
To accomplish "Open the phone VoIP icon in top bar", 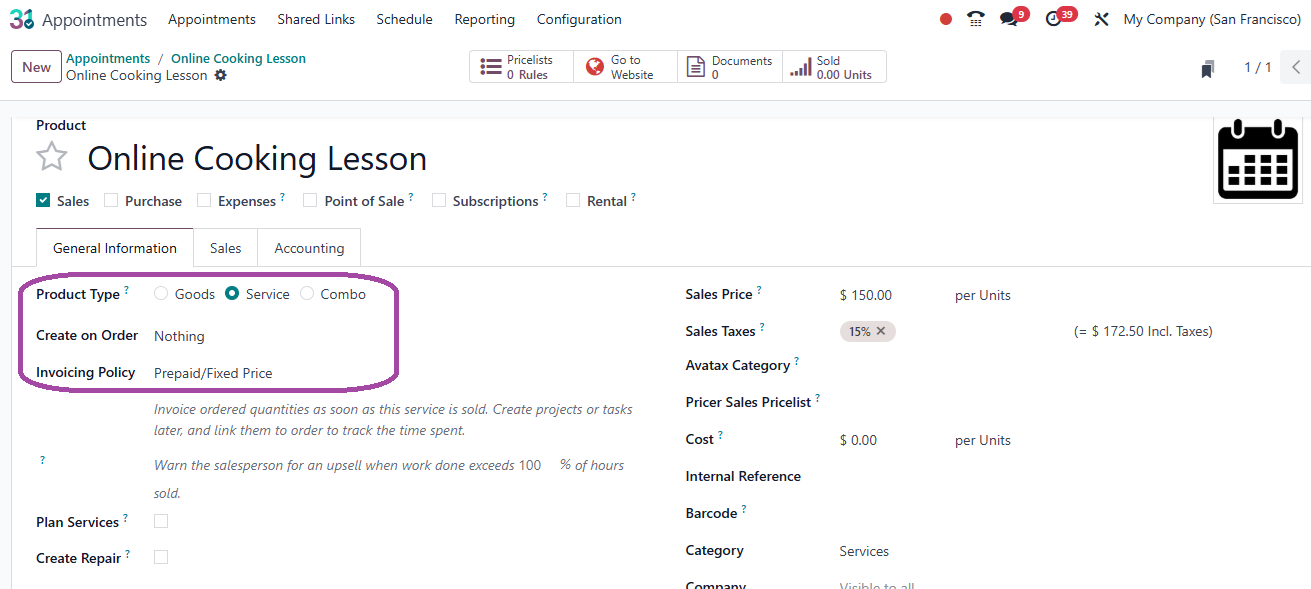I will [975, 19].
